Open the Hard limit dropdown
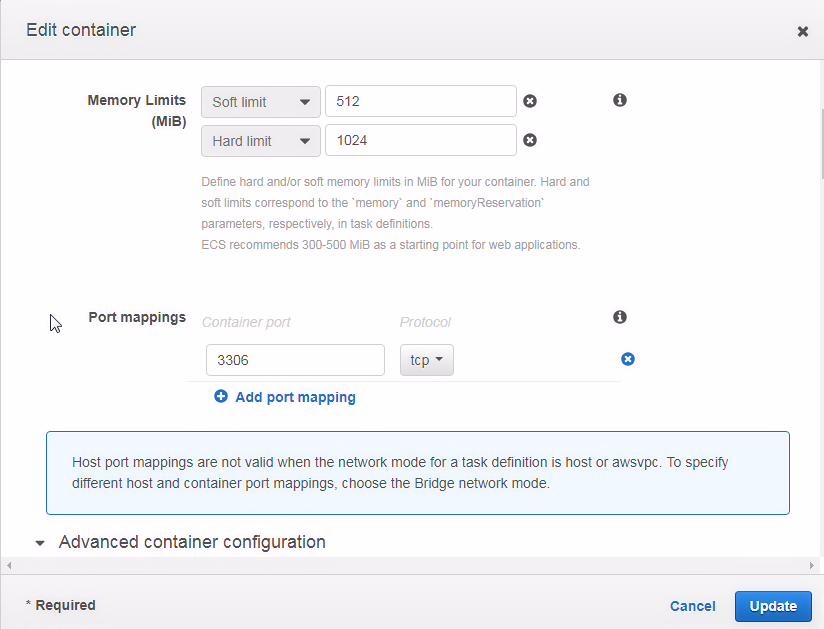Image resolution: width=824 pixels, height=629 pixels. pos(261,141)
